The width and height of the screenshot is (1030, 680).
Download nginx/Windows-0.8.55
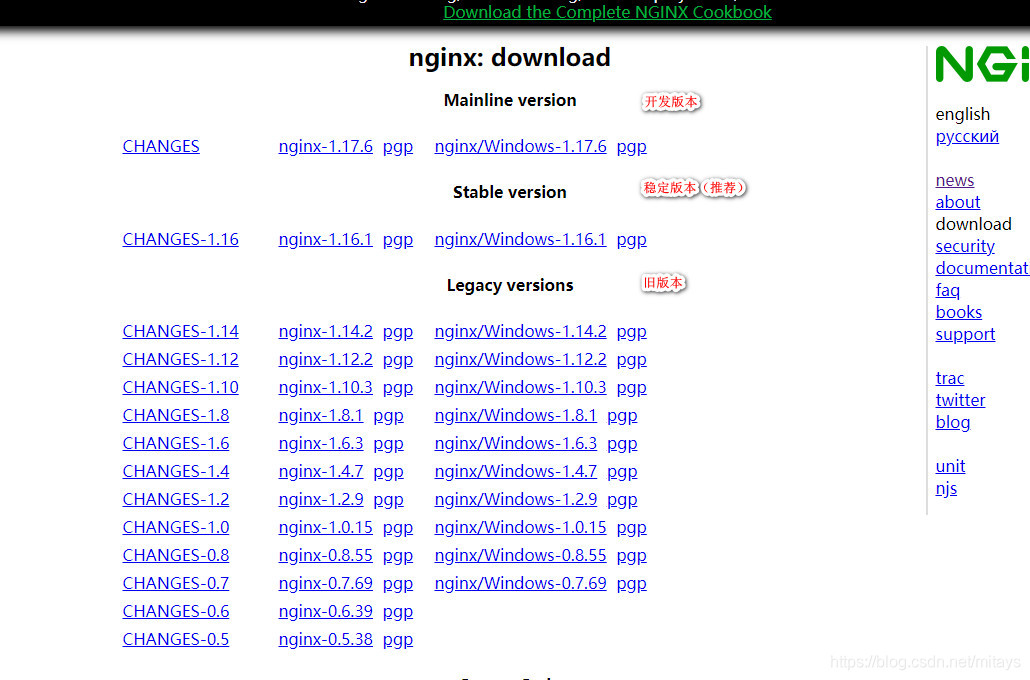point(520,555)
